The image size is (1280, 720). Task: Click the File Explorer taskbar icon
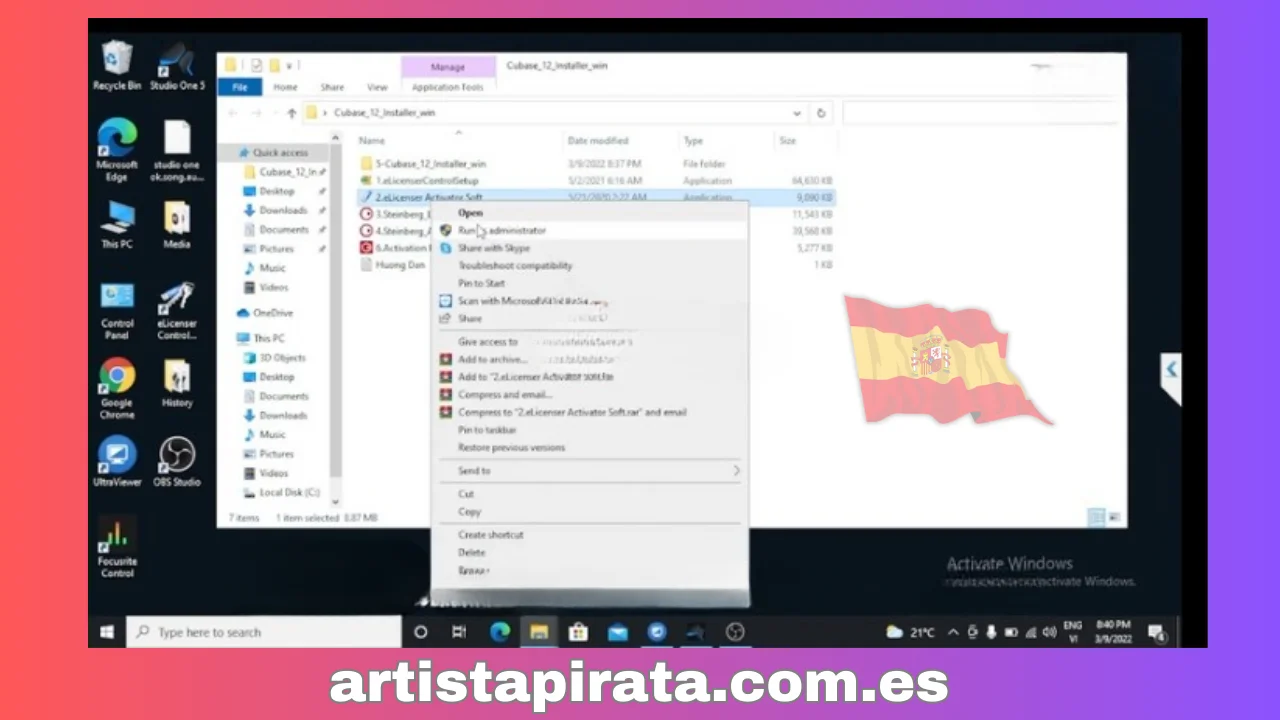(539, 632)
